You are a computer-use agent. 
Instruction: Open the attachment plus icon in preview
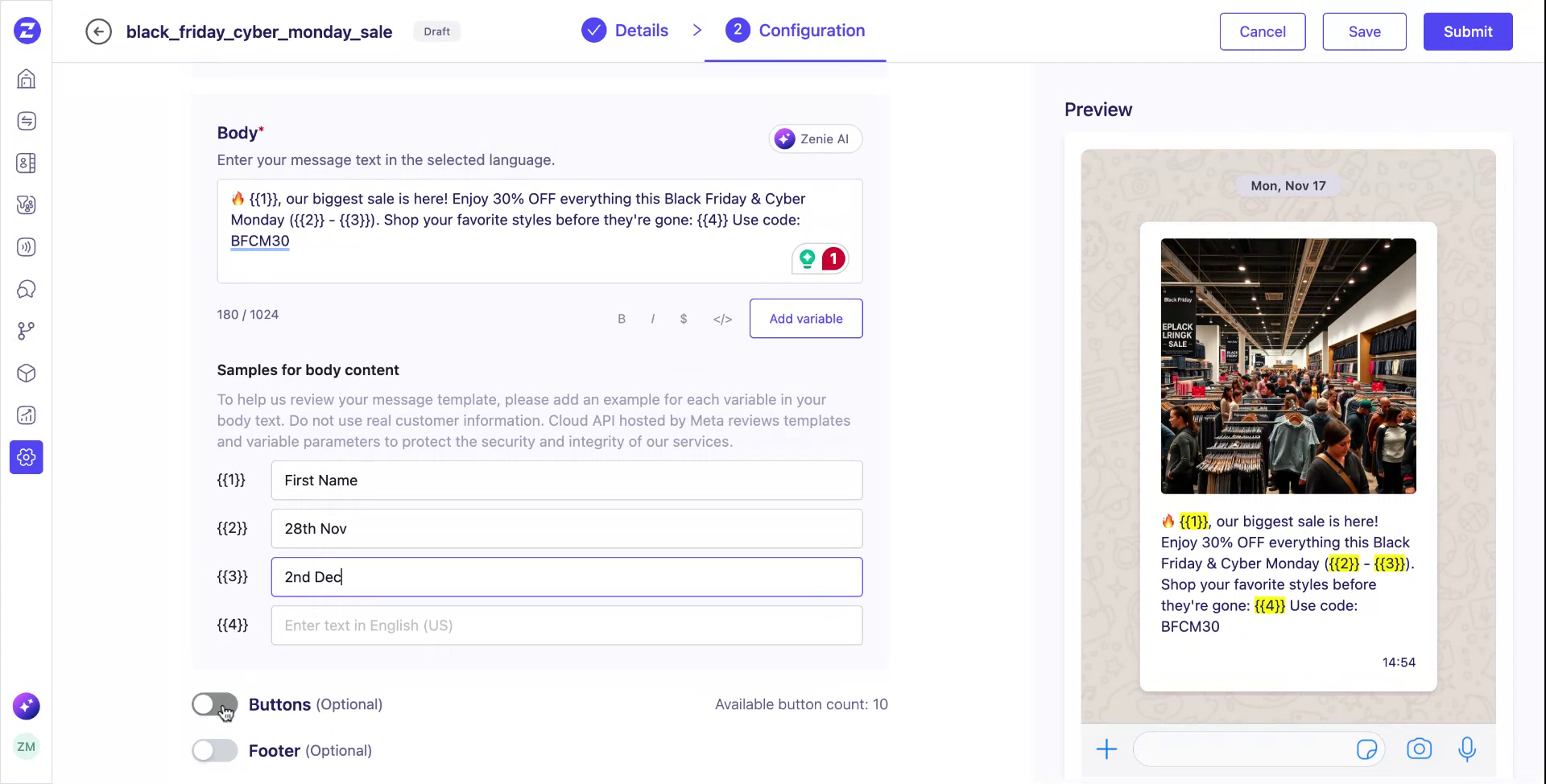1107,749
